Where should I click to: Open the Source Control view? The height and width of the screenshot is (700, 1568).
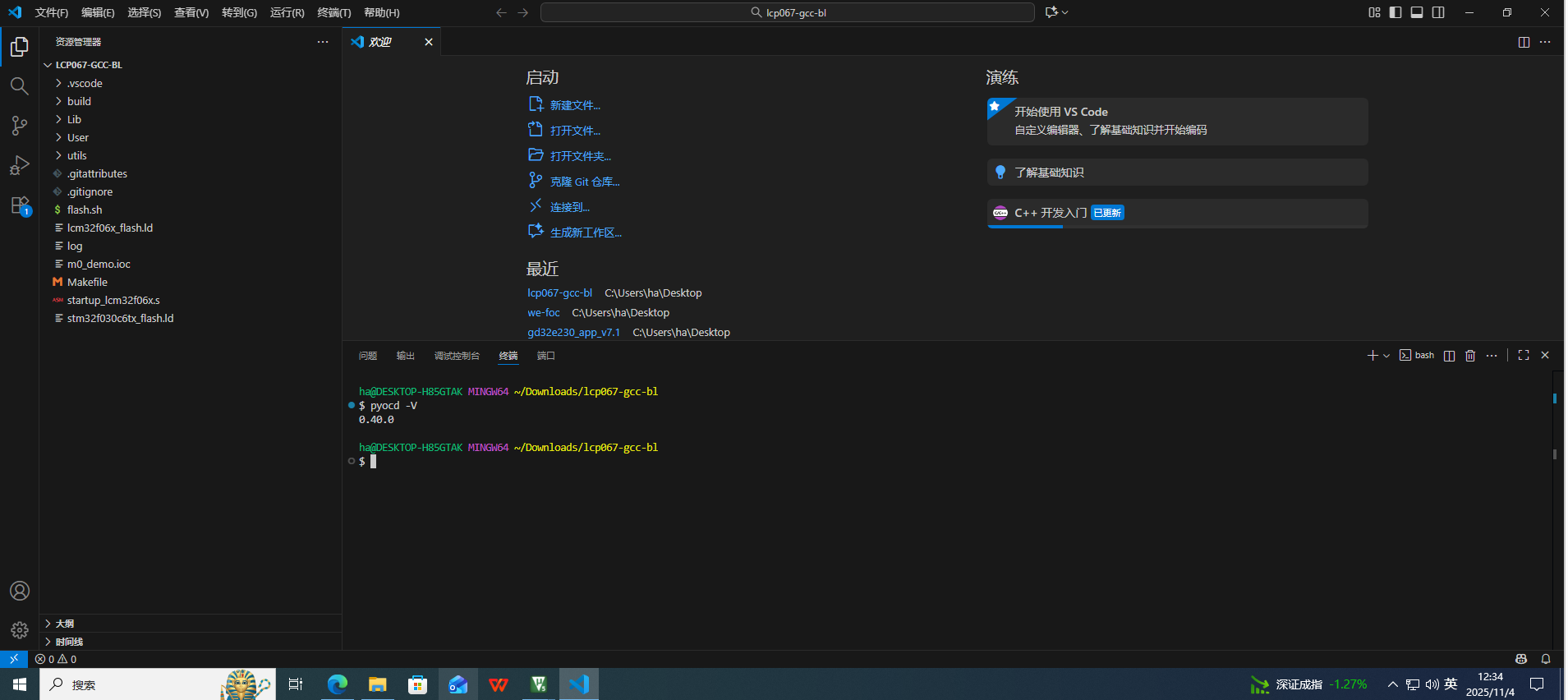tap(19, 126)
